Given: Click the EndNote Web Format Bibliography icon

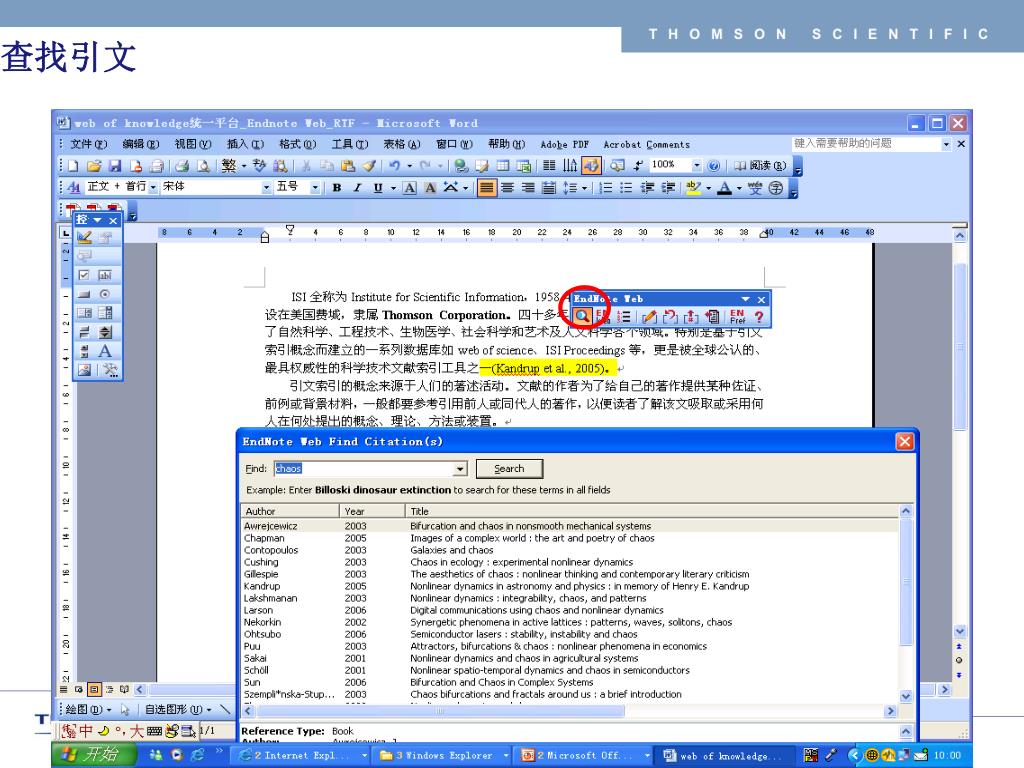Looking at the screenshot, I should pyautogui.click(x=624, y=317).
